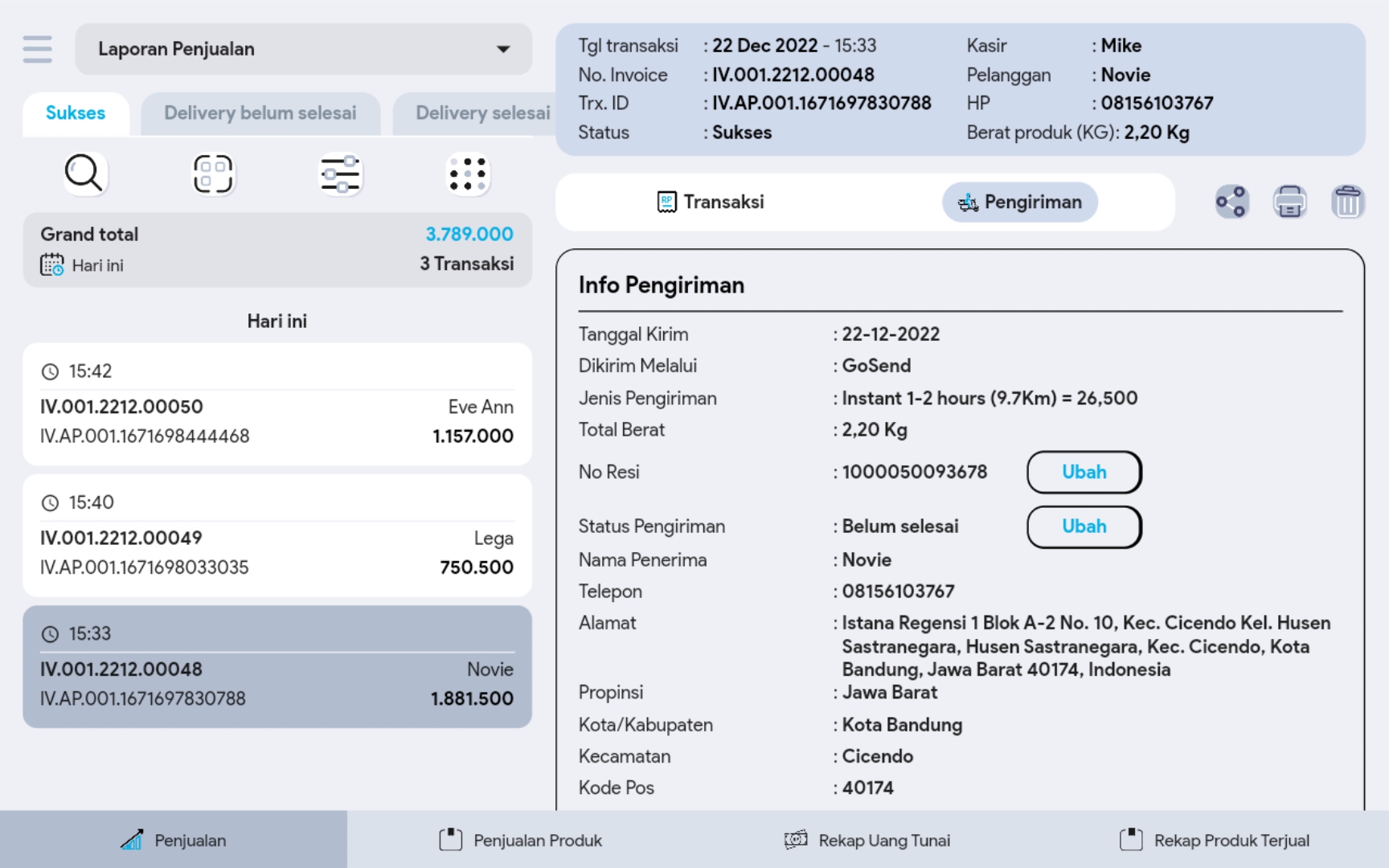Go to Rekap Uang Tunai

point(867,841)
